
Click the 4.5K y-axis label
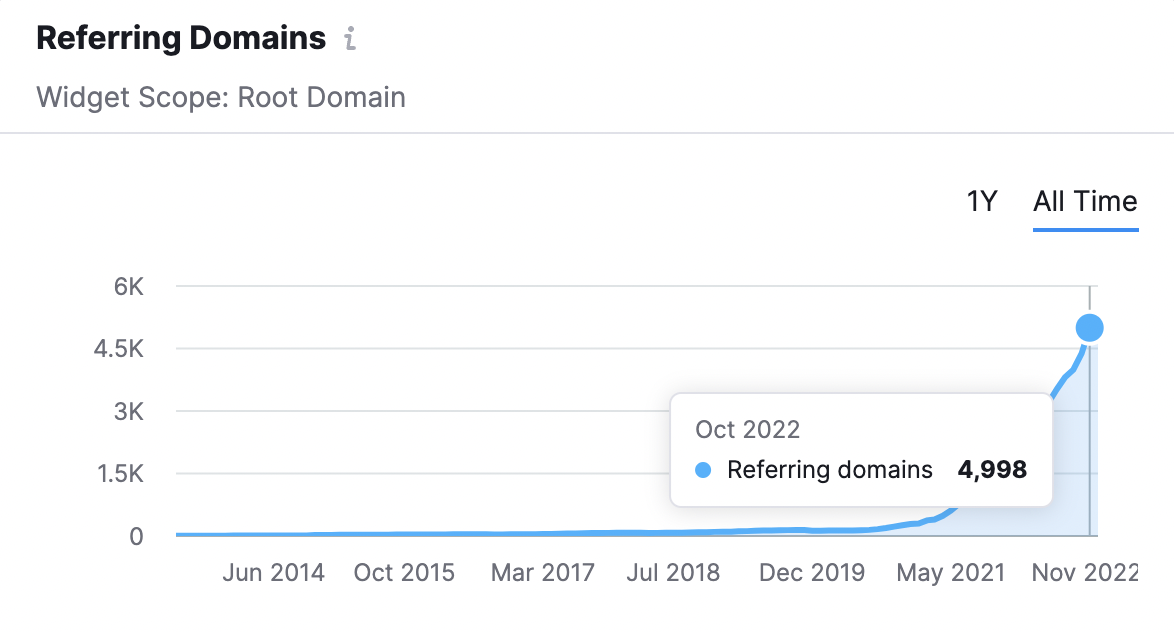118,349
